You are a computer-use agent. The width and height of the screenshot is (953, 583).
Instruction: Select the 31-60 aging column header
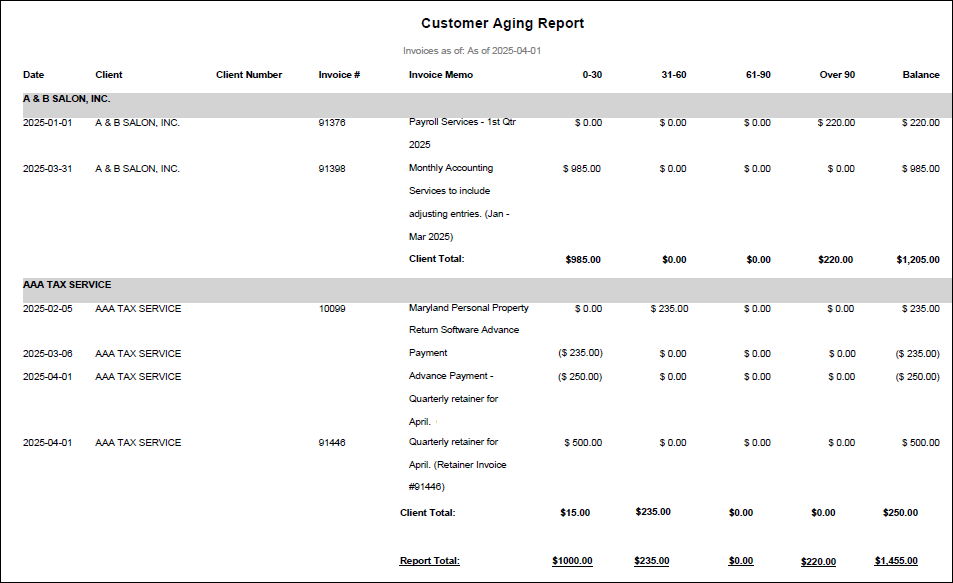(672, 75)
